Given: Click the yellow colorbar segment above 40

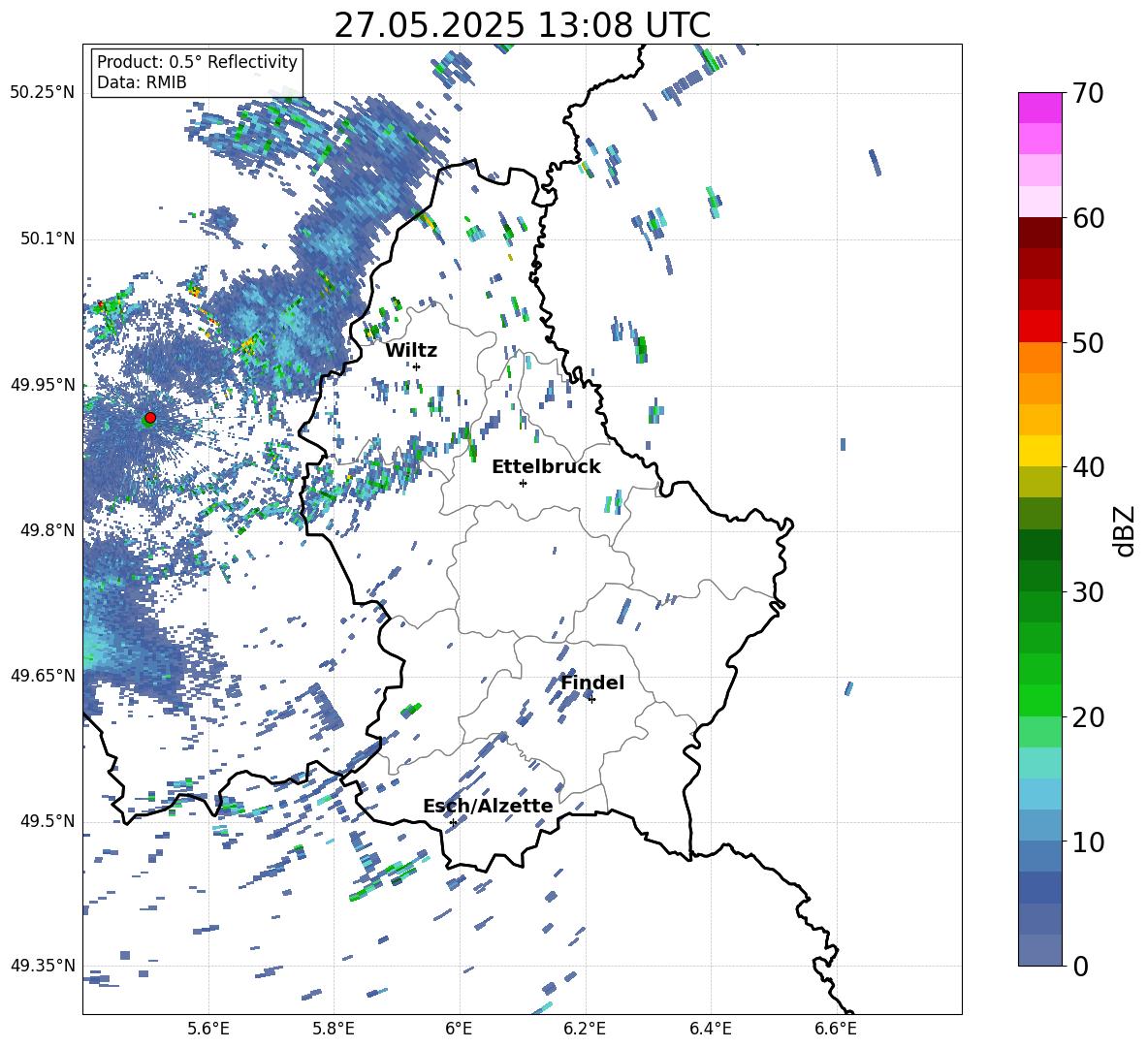Looking at the screenshot, I should [x=1040, y=451].
